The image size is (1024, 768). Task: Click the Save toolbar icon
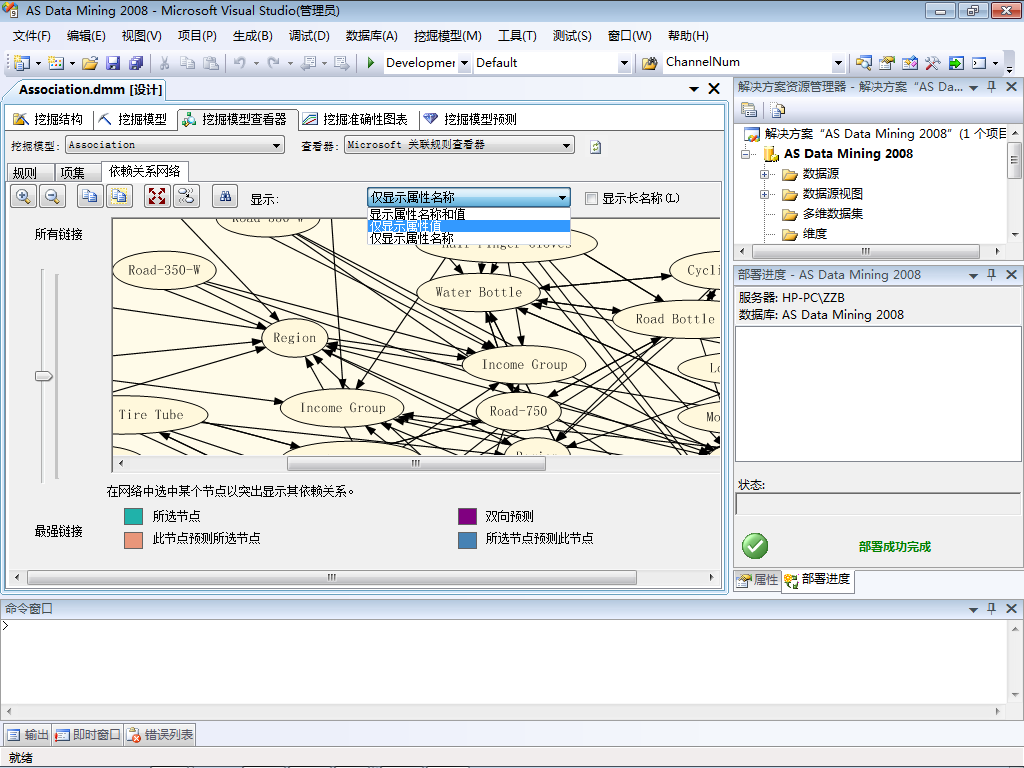[113, 63]
